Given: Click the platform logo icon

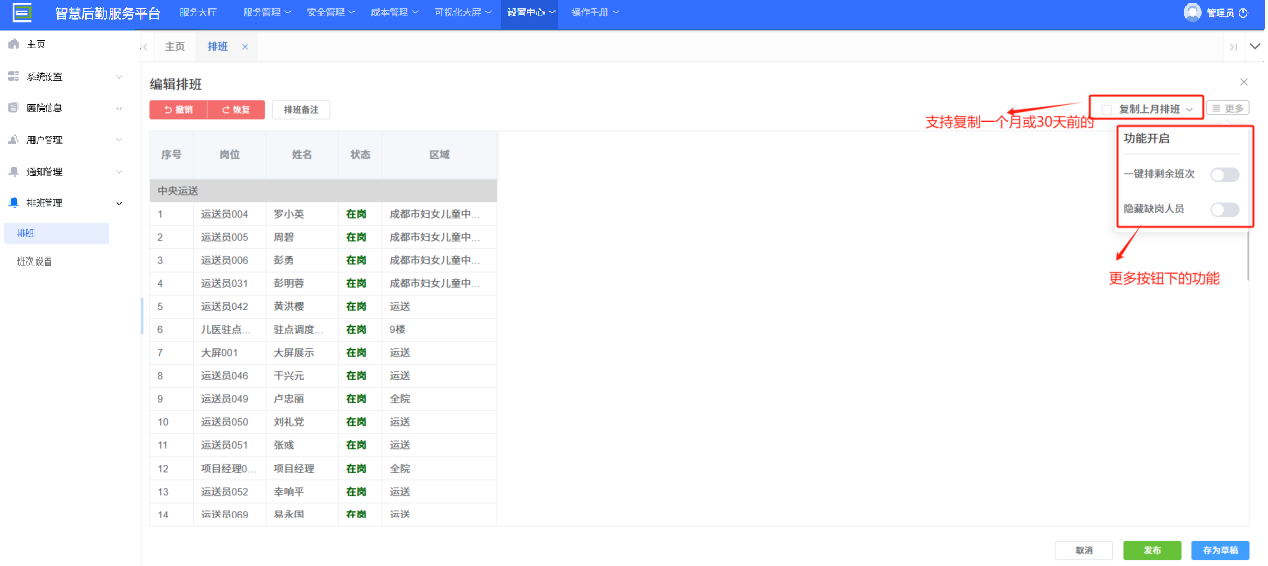Looking at the screenshot, I should click(x=22, y=13).
